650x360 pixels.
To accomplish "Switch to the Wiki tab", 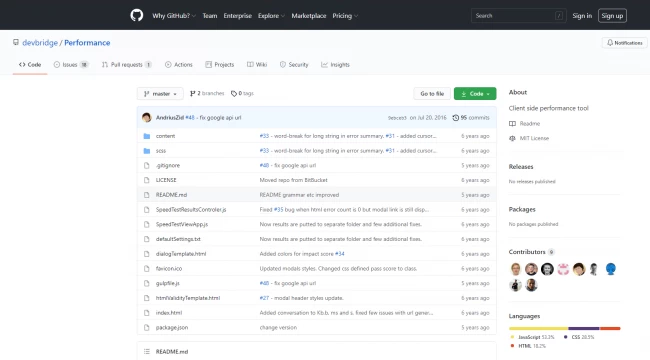I will pos(257,65).
